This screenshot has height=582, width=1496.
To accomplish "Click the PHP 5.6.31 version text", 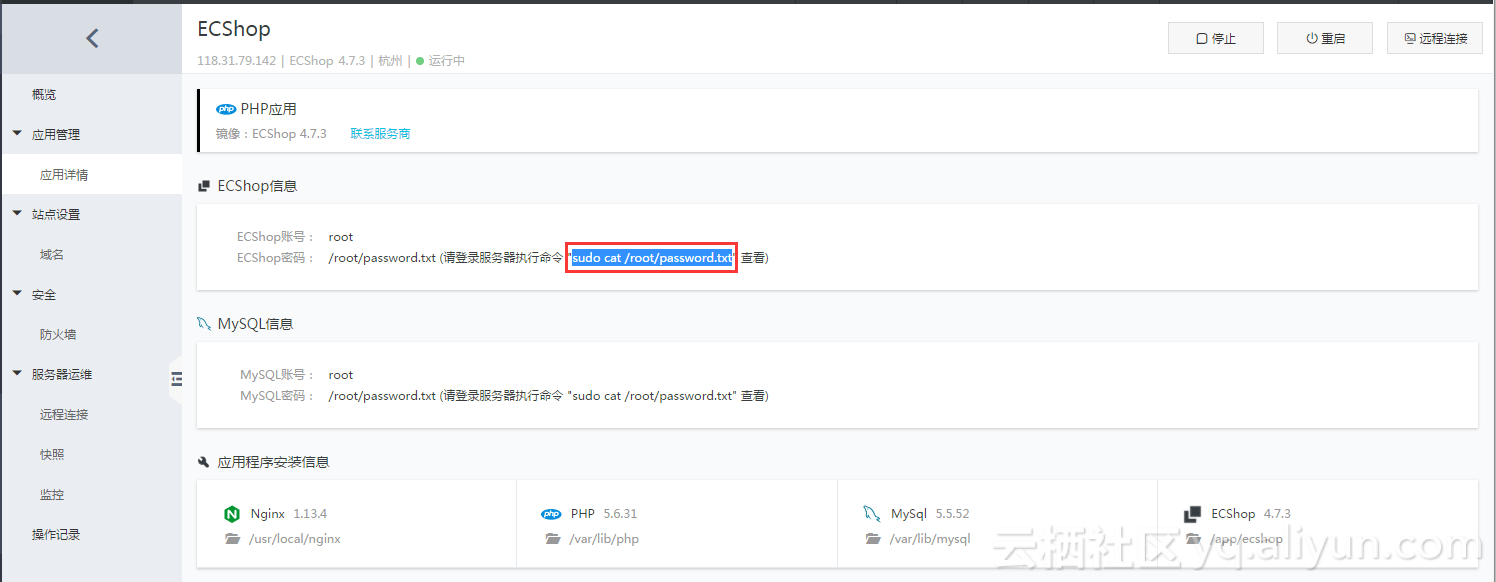I will click(620, 514).
